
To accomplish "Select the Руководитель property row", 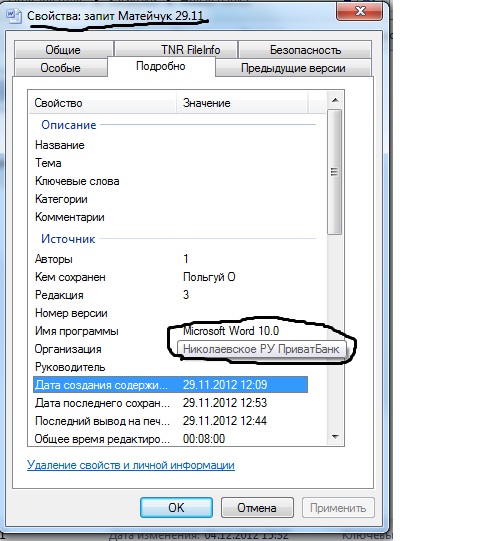I will [x=170, y=367].
